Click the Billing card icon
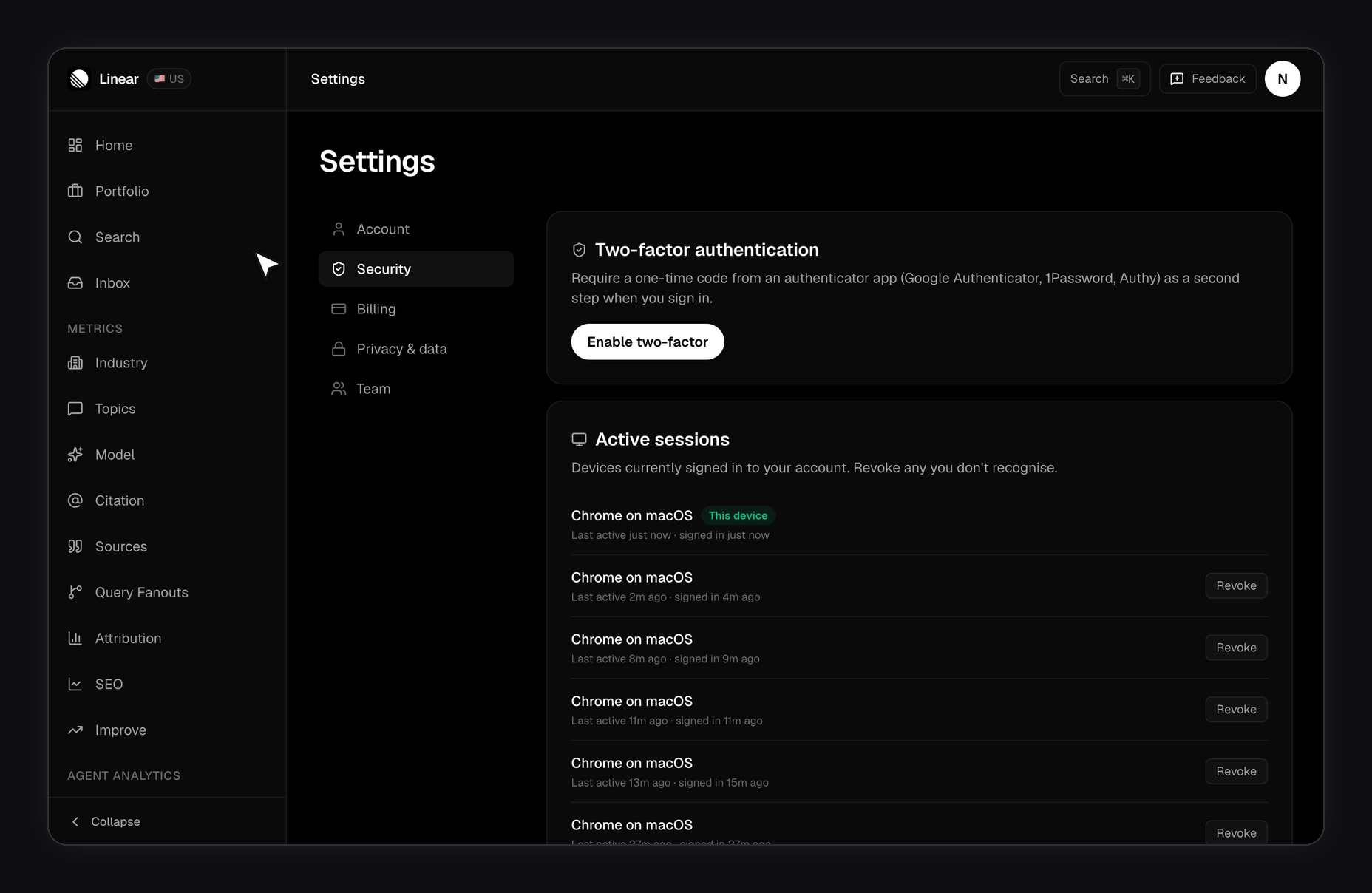The image size is (1372, 893). (x=339, y=309)
